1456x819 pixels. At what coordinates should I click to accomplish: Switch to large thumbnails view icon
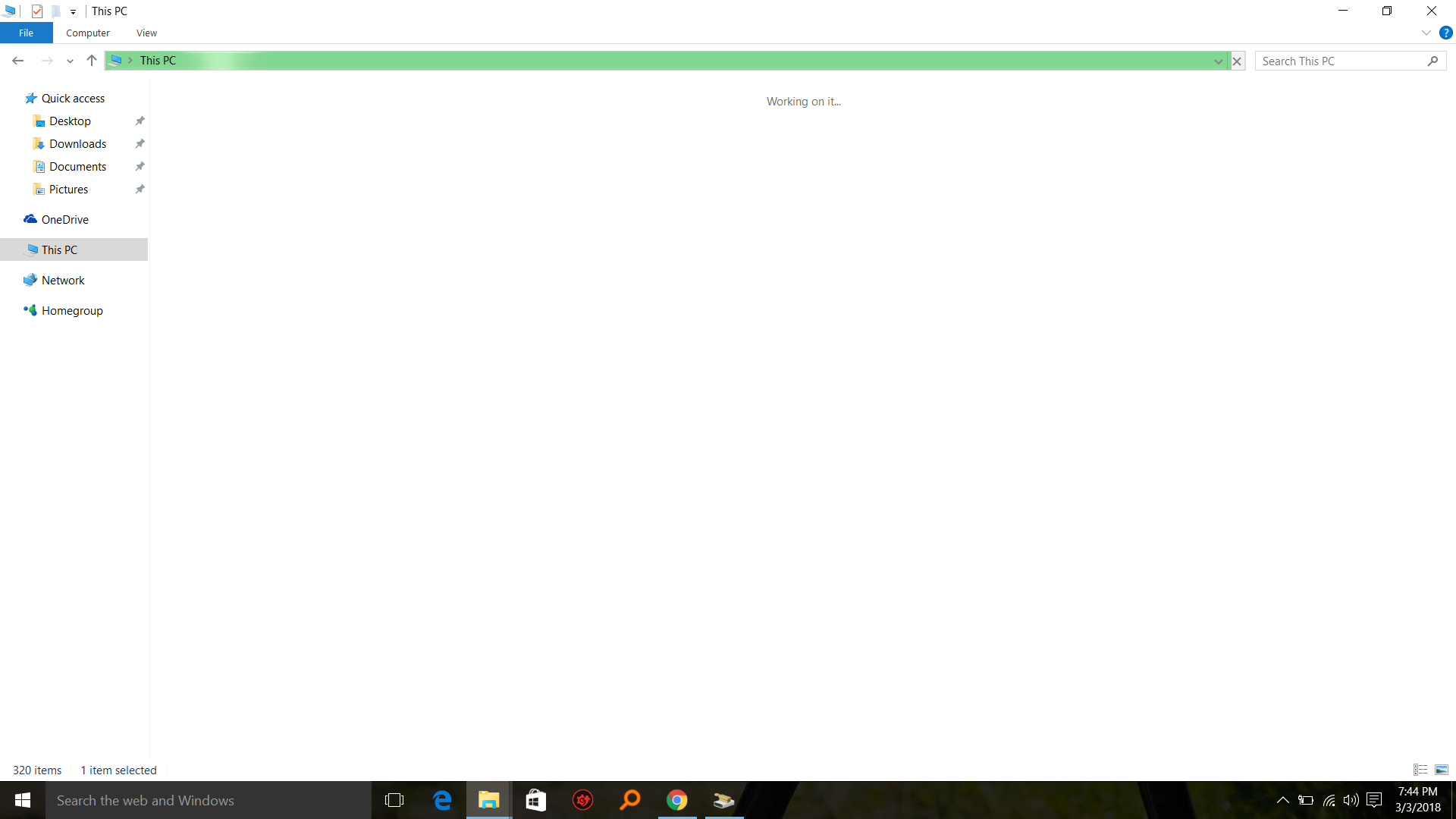1442,770
